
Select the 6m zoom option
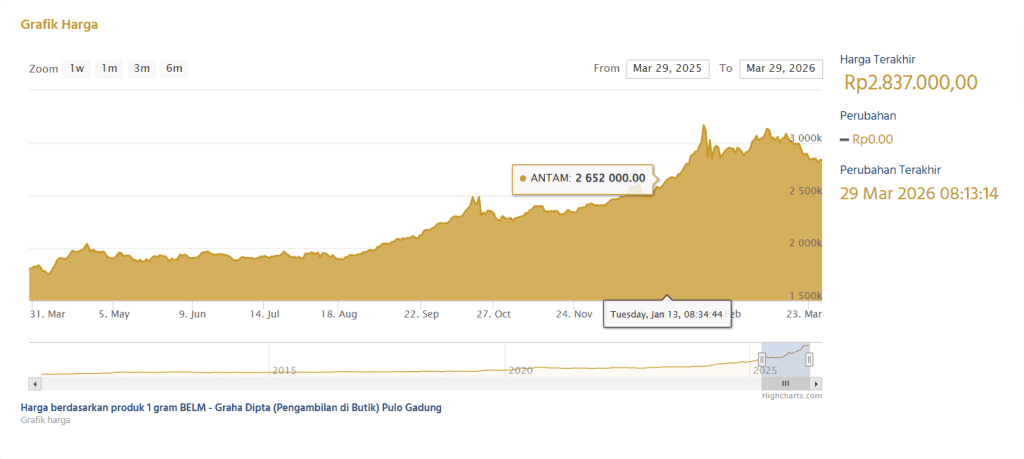(174, 69)
